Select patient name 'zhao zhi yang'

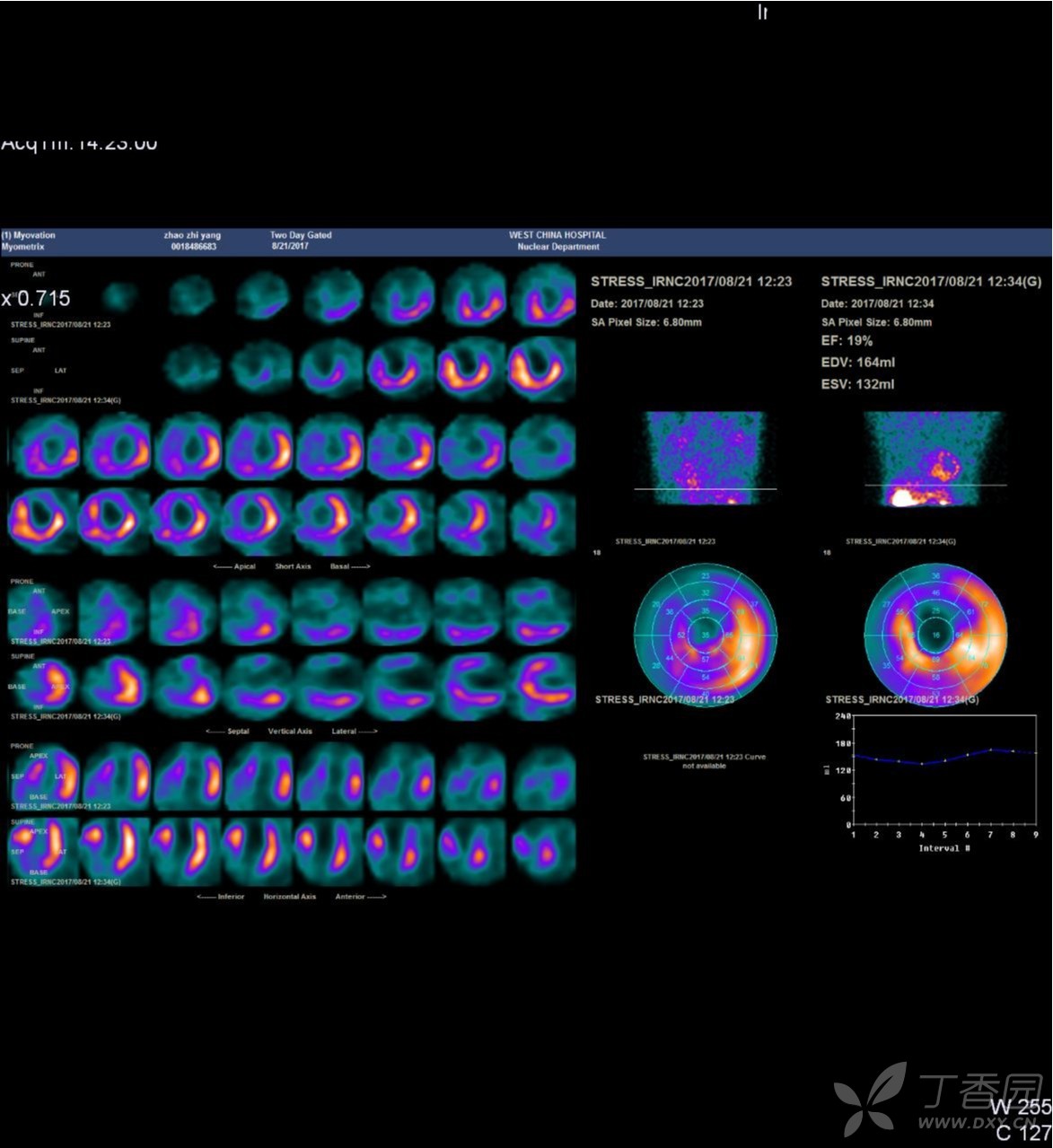pos(192,235)
